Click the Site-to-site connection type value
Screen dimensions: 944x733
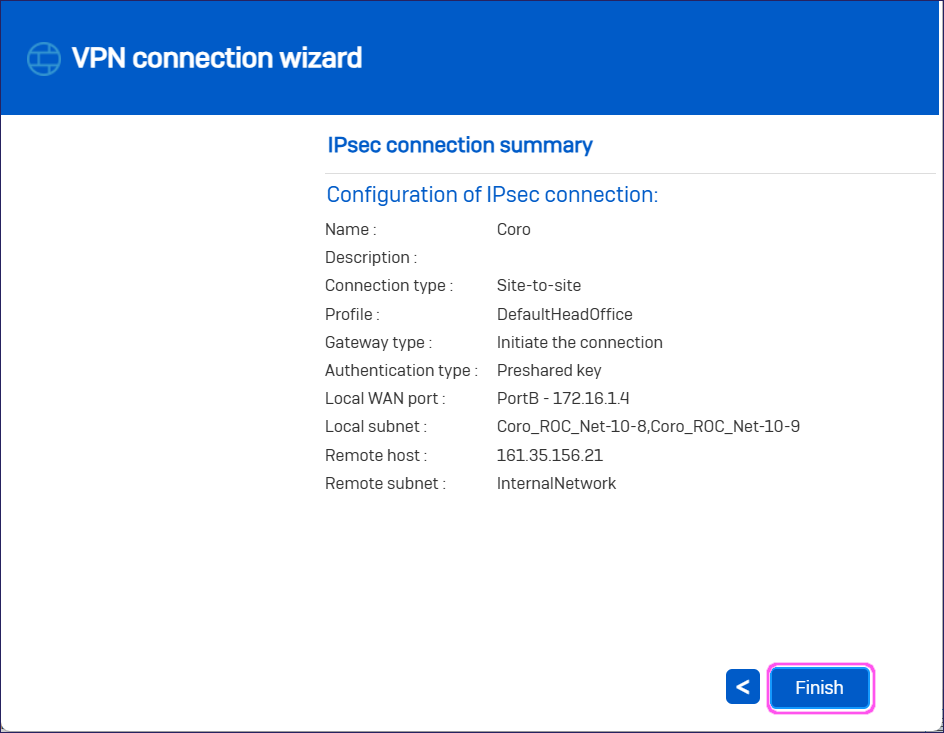click(538, 285)
